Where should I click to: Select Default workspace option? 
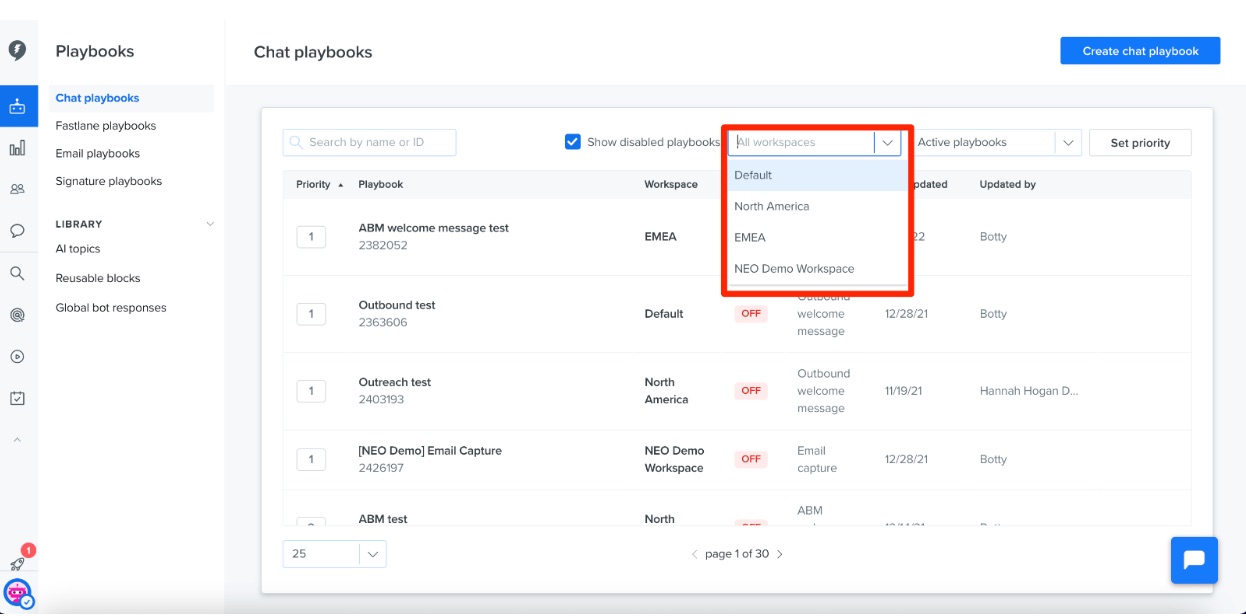click(817, 175)
